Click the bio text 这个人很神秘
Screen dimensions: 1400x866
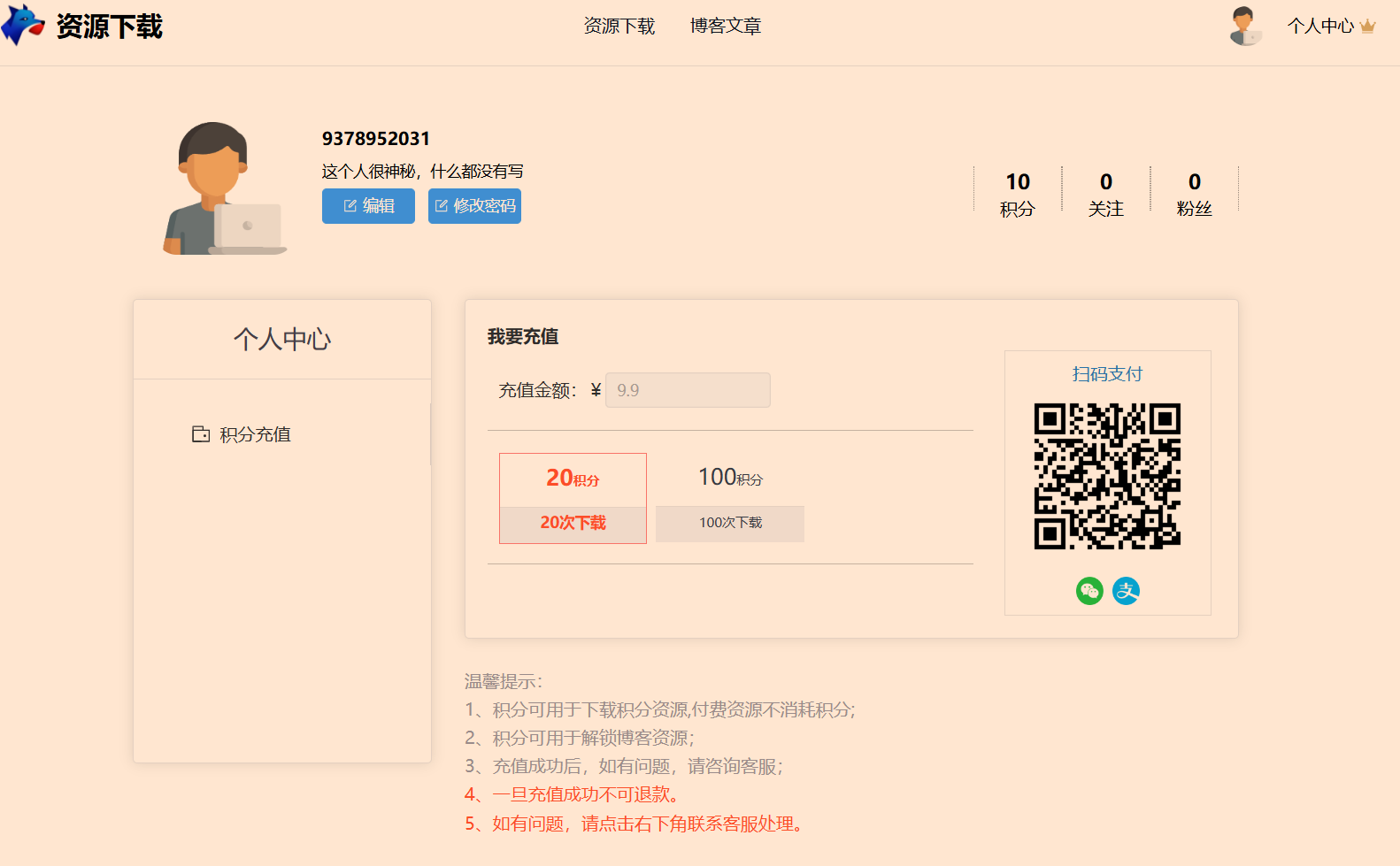[x=423, y=172]
